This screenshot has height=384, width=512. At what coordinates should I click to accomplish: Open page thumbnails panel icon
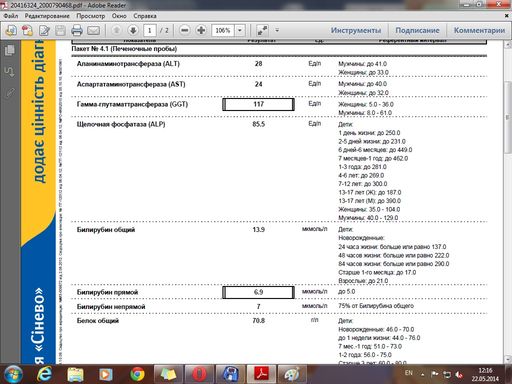coord(10,50)
